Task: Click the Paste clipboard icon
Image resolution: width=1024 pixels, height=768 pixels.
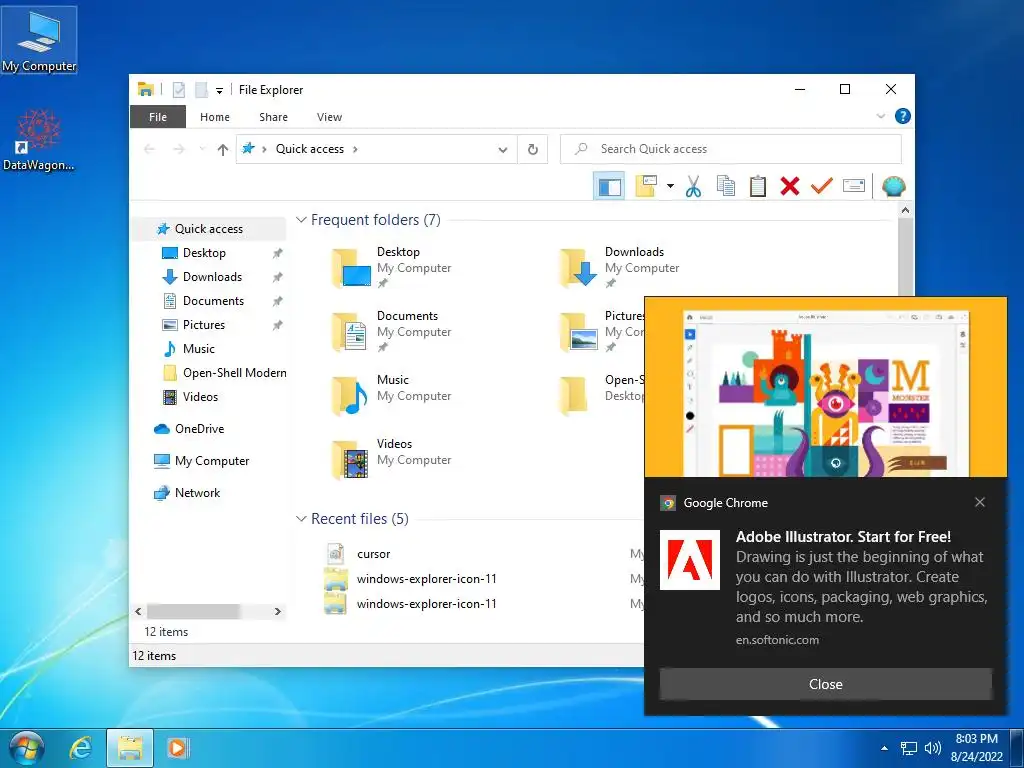Action: point(758,186)
